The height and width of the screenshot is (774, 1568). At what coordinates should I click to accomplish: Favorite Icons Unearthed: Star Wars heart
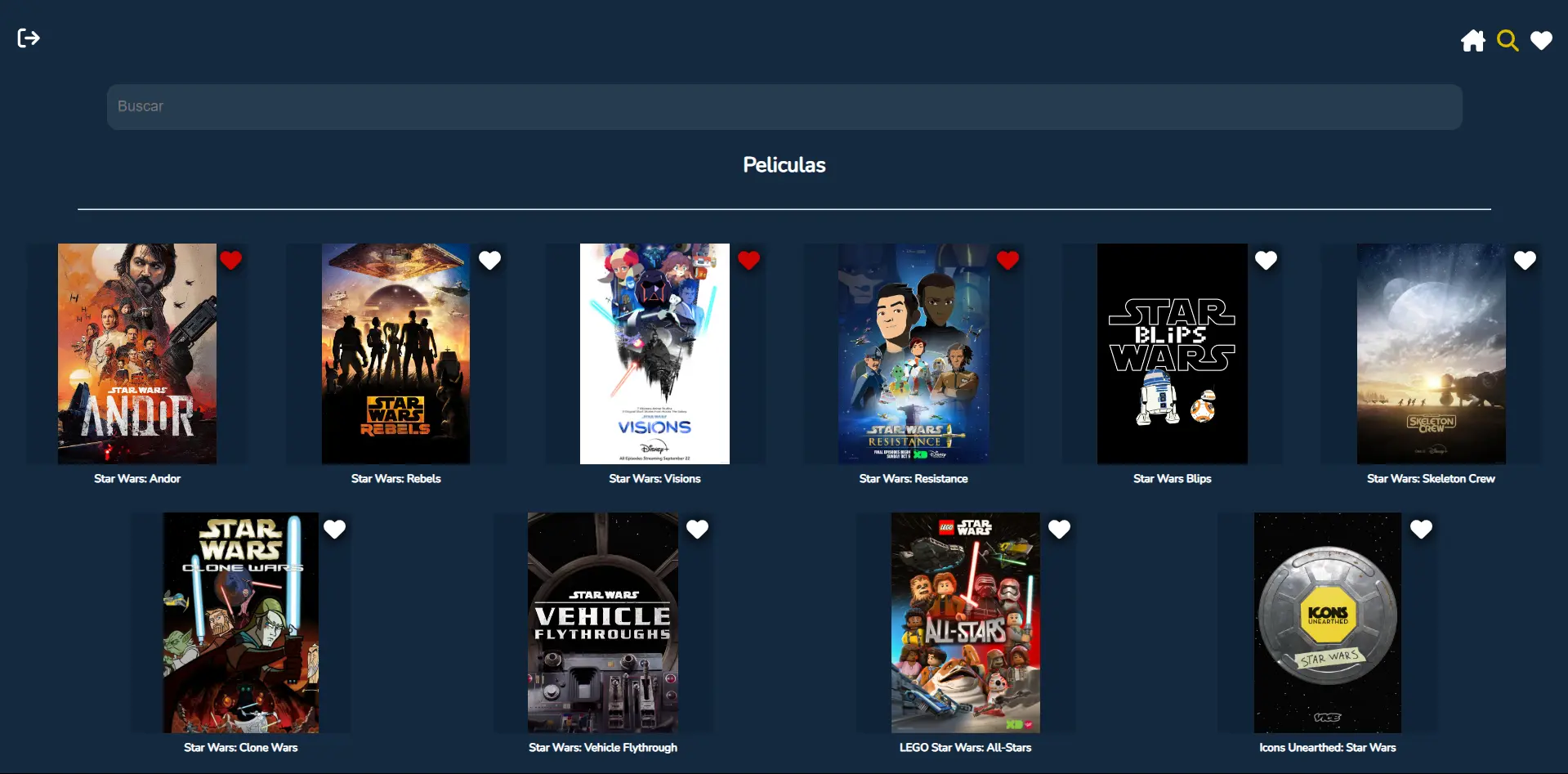1421,529
